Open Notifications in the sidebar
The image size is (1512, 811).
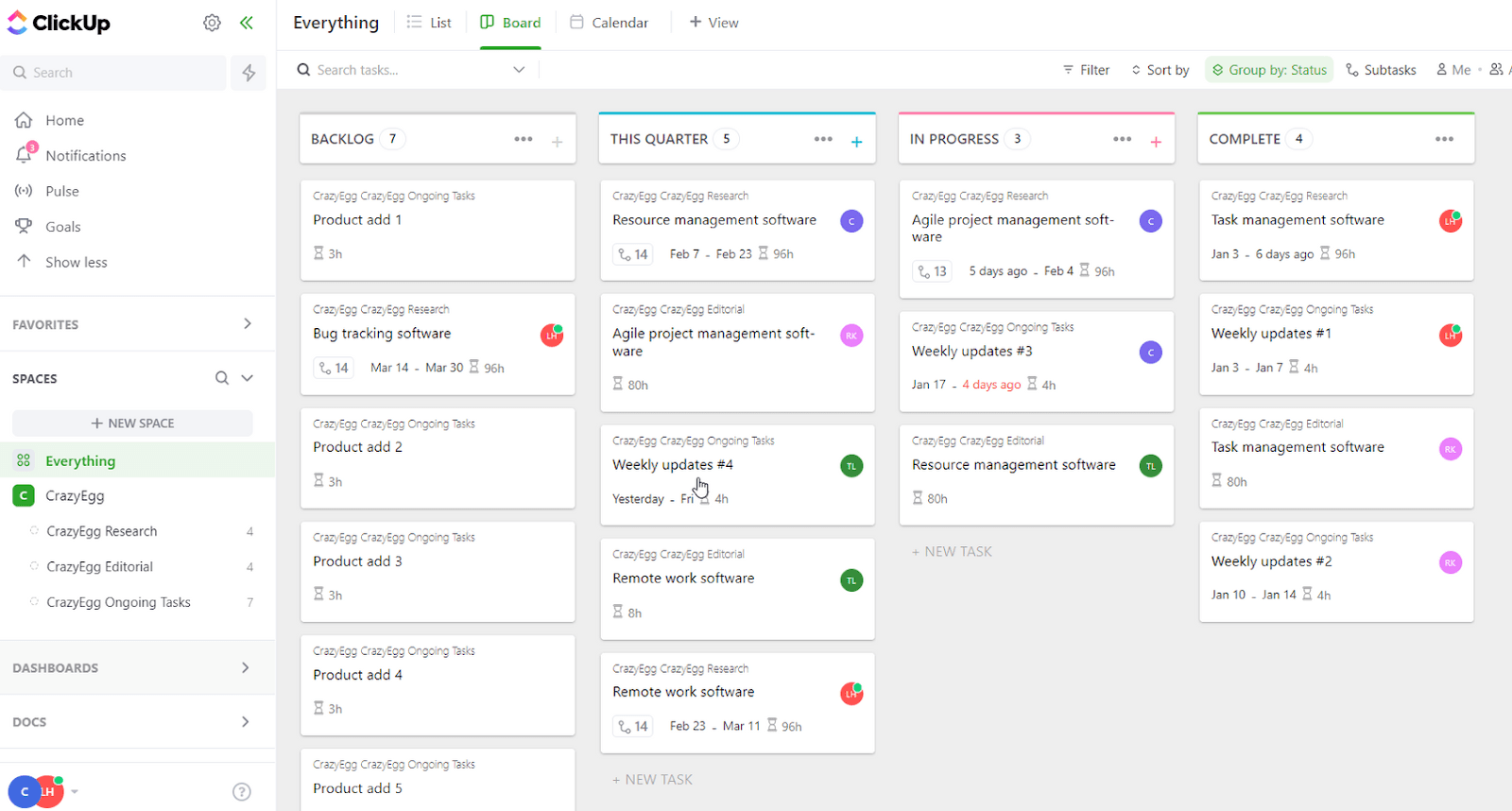pos(71,155)
